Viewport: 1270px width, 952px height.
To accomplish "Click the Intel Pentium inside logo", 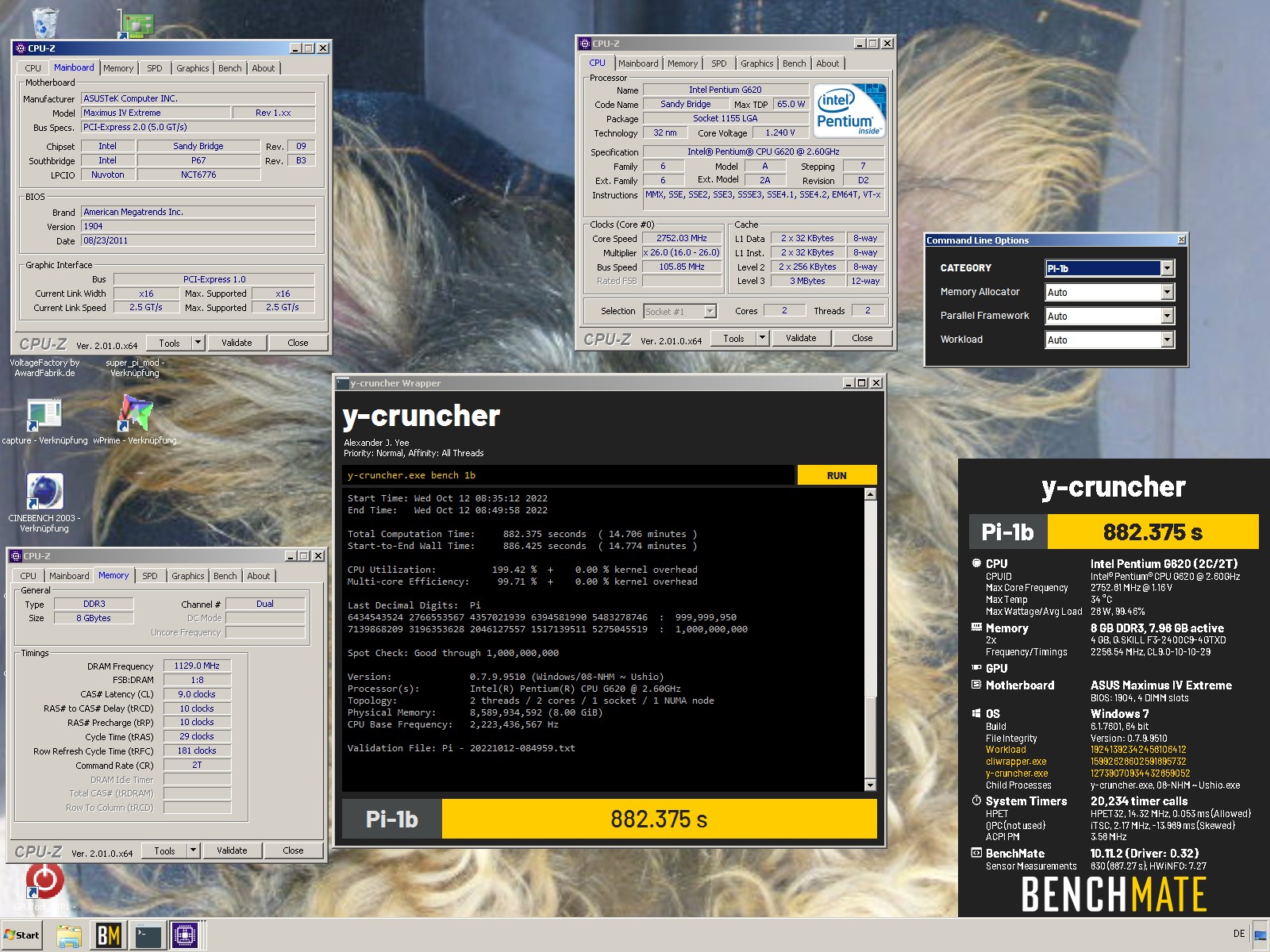I will coord(850,111).
